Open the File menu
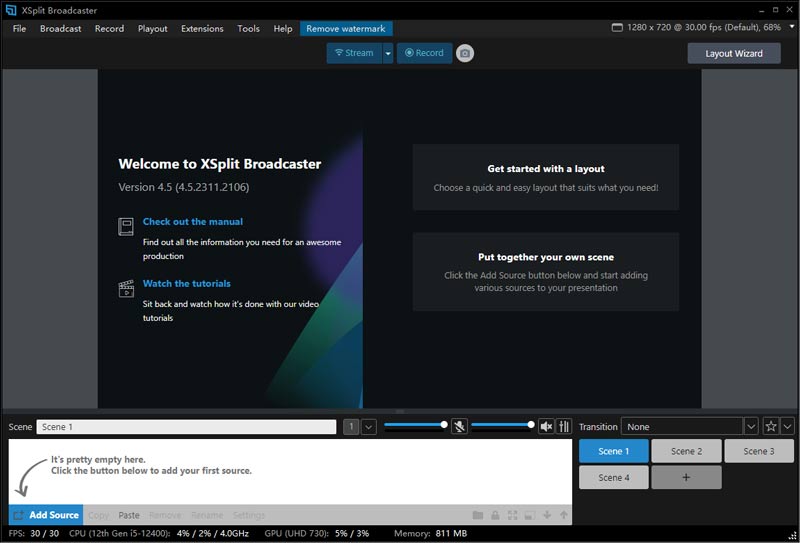 click(19, 29)
